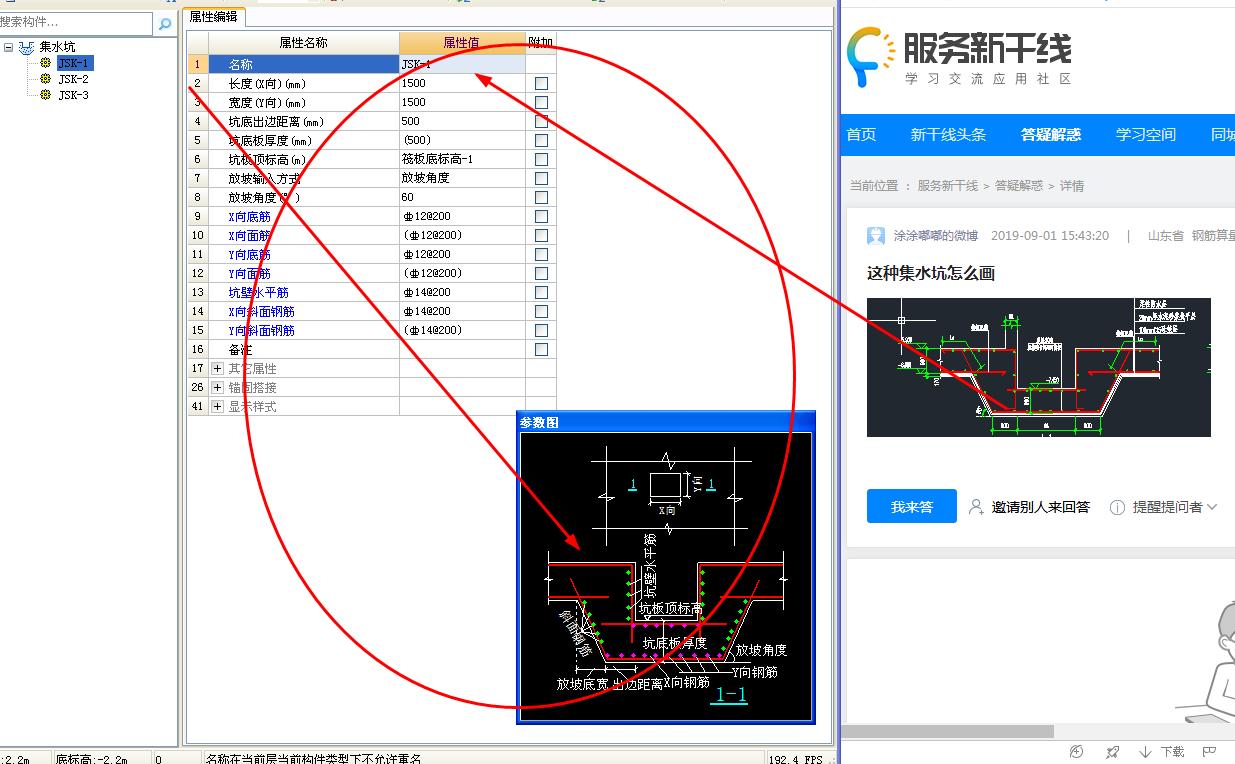Check the 附加 checkbox for 名称 row
Viewport: 1235px width, 764px height.
(541, 64)
